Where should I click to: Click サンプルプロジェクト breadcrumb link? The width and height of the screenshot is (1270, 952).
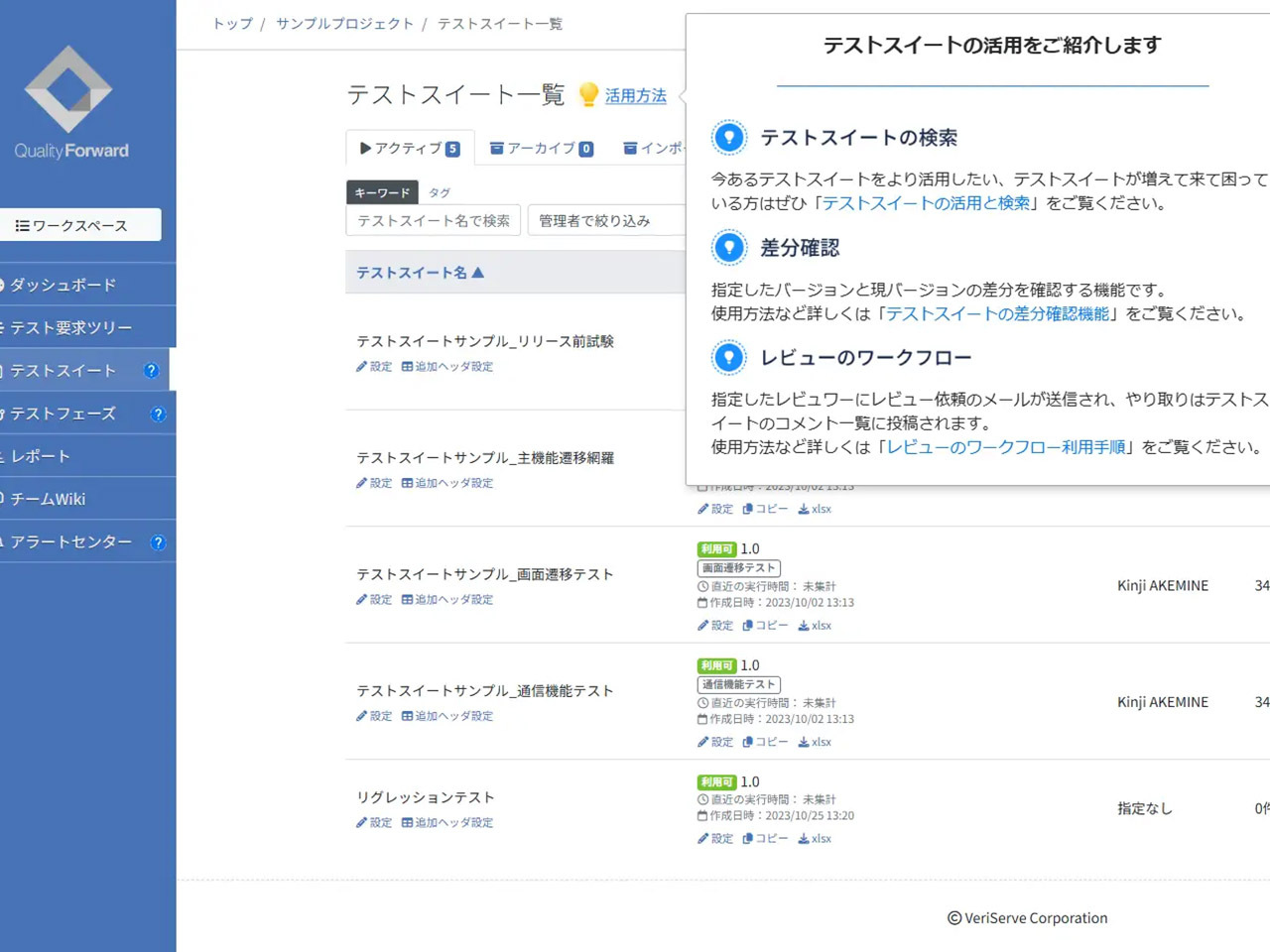point(344,24)
